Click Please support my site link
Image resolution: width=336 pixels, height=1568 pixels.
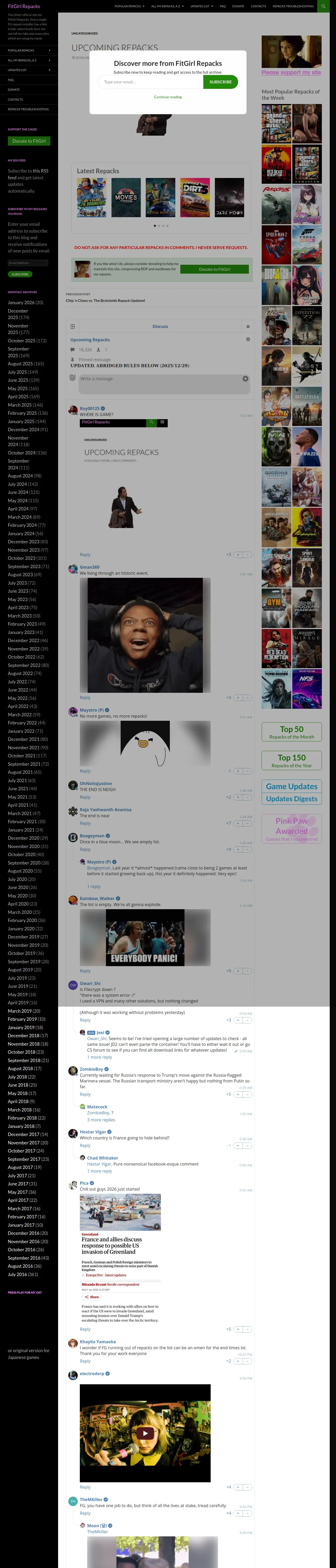(x=291, y=72)
